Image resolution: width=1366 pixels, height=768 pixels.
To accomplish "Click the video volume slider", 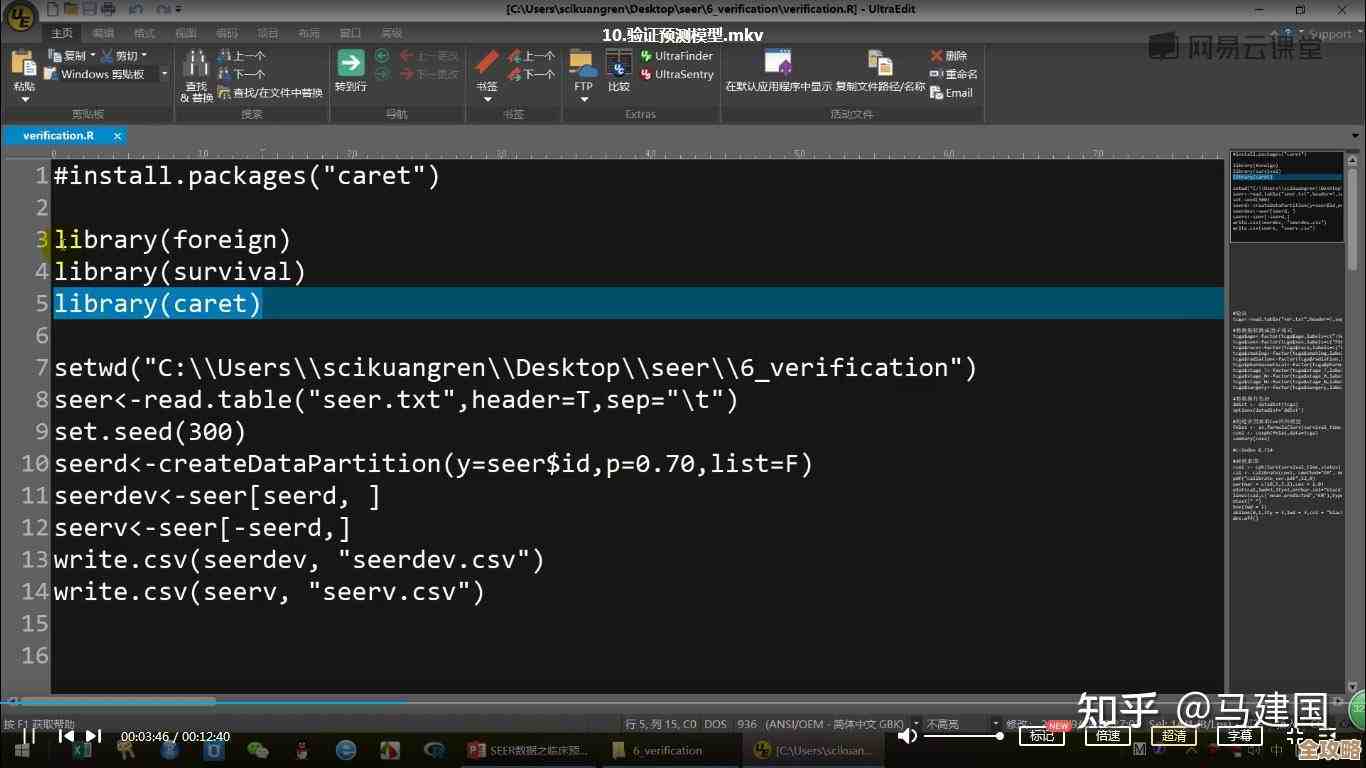I will point(962,736).
